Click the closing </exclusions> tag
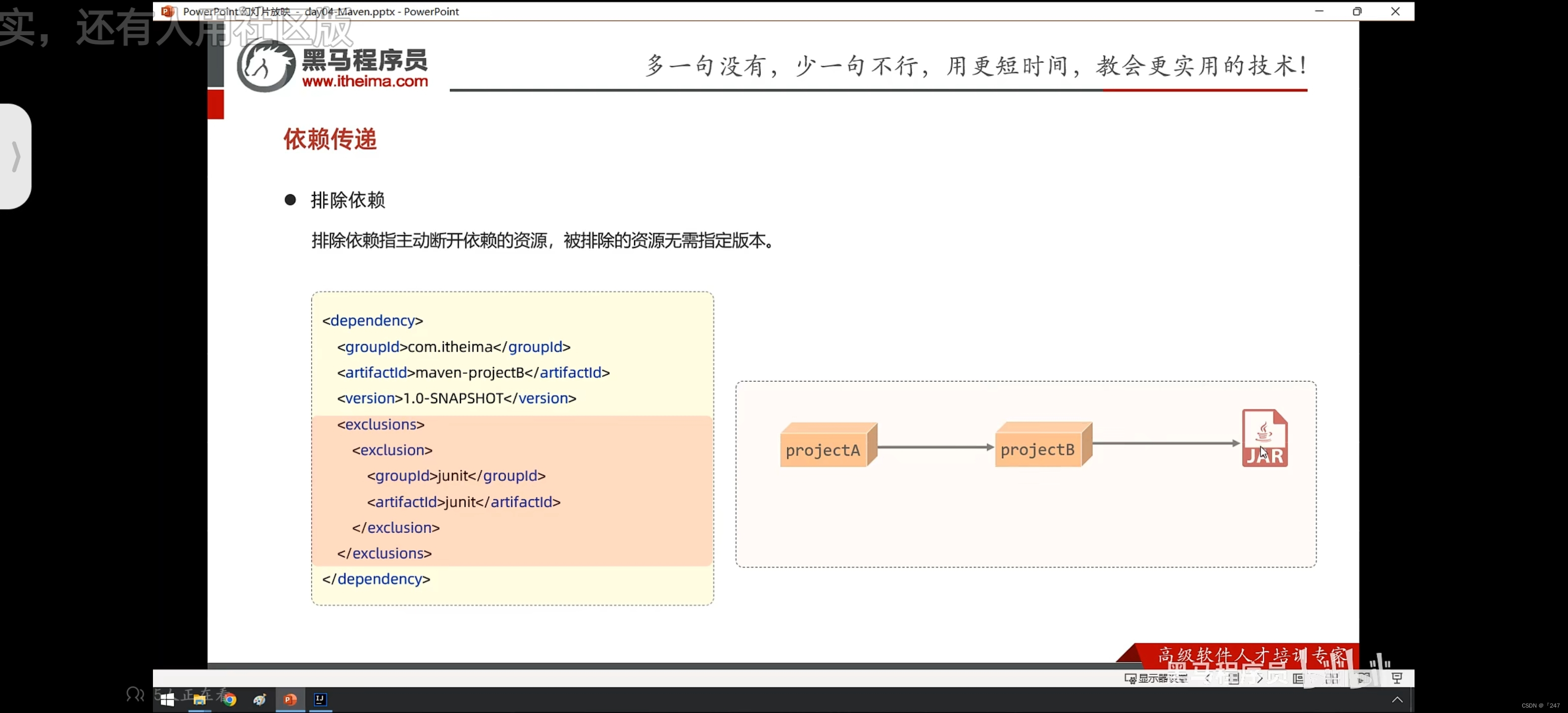 click(384, 553)
